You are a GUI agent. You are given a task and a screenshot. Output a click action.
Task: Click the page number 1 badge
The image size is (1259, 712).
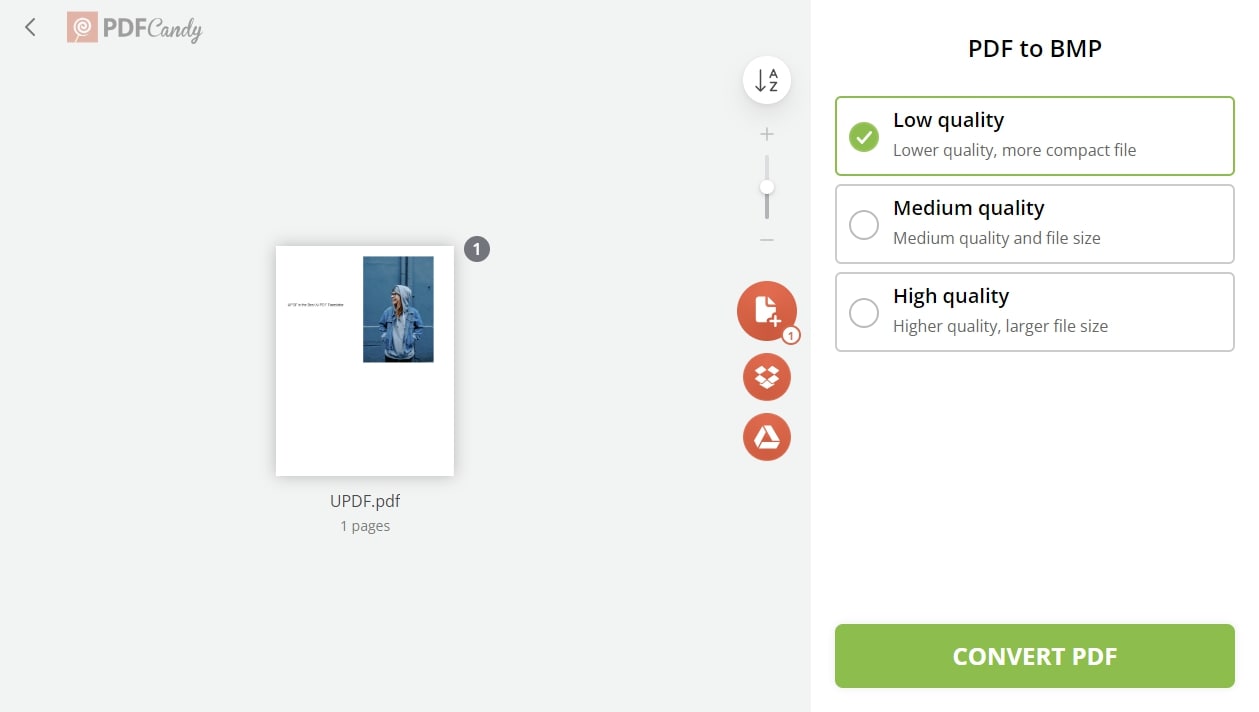477,249
